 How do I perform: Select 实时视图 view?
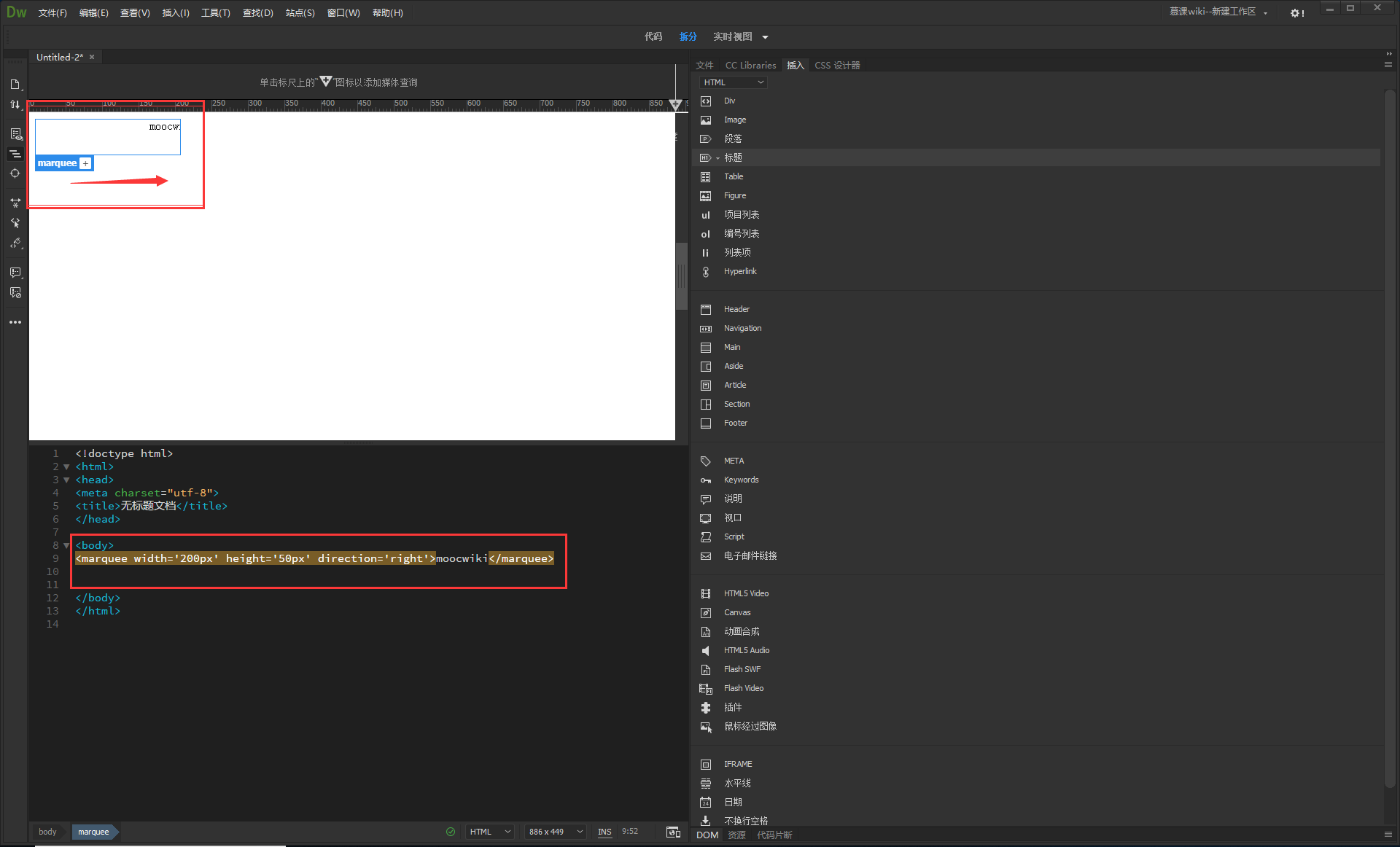click(732, 36)
